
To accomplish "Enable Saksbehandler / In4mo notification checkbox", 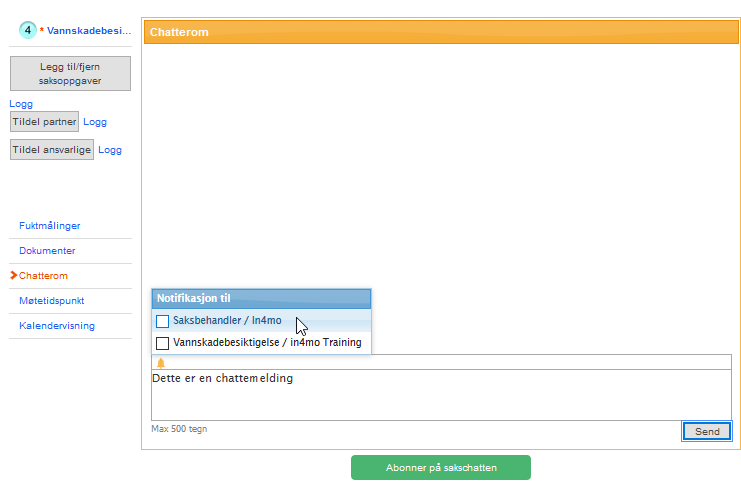I will tap(163, 321).
